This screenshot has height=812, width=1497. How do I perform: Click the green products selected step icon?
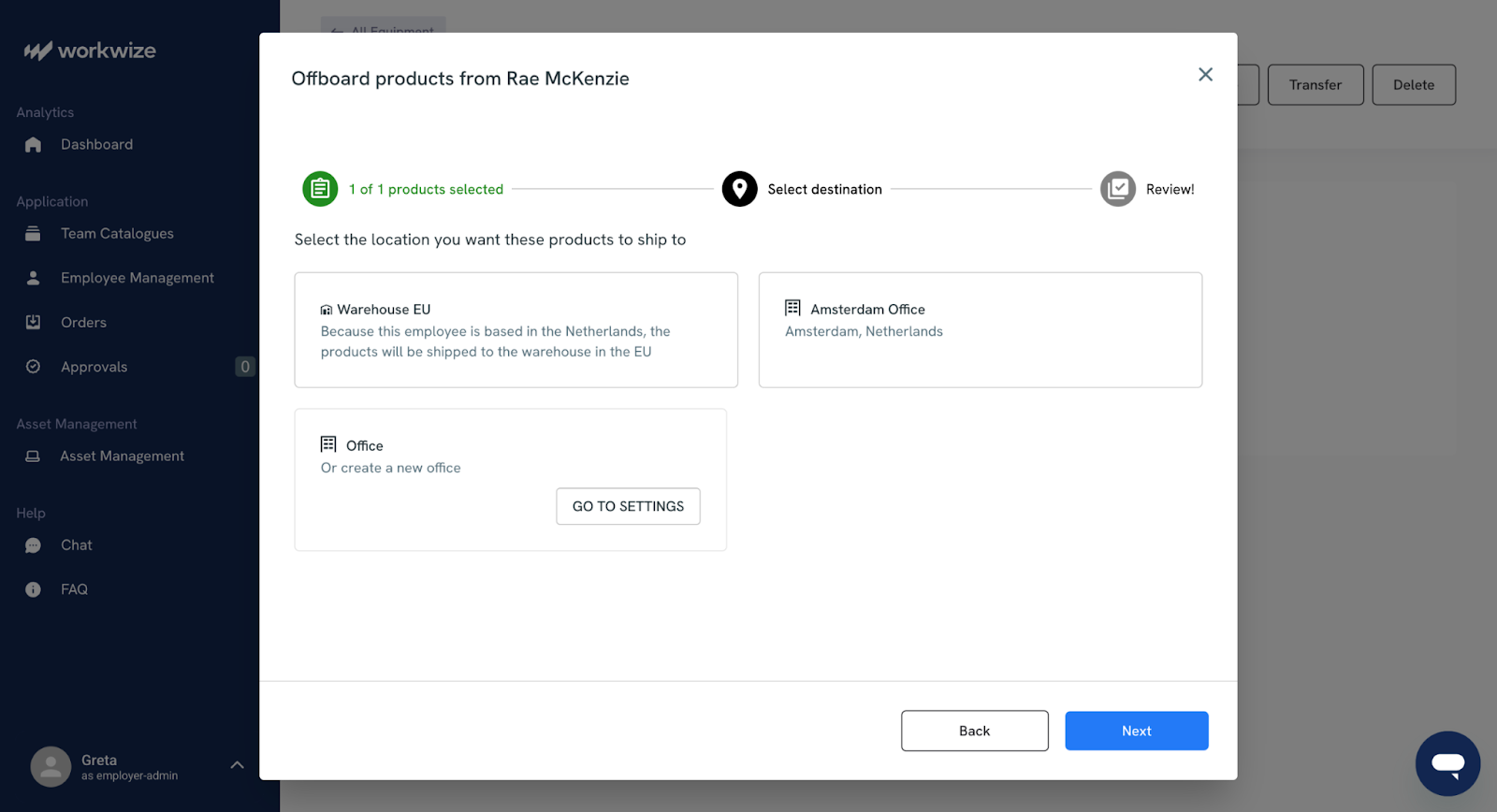tap(319, 189)
